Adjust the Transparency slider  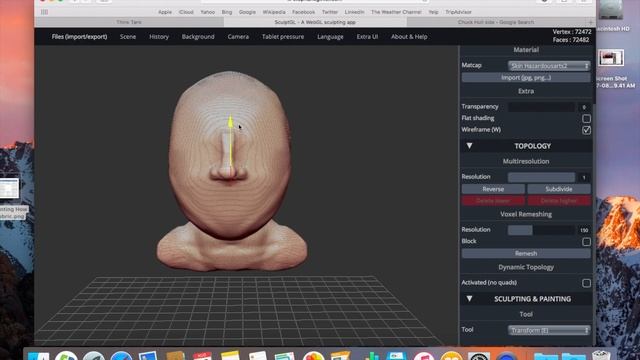pyautogui.click(x=541, y=107)
